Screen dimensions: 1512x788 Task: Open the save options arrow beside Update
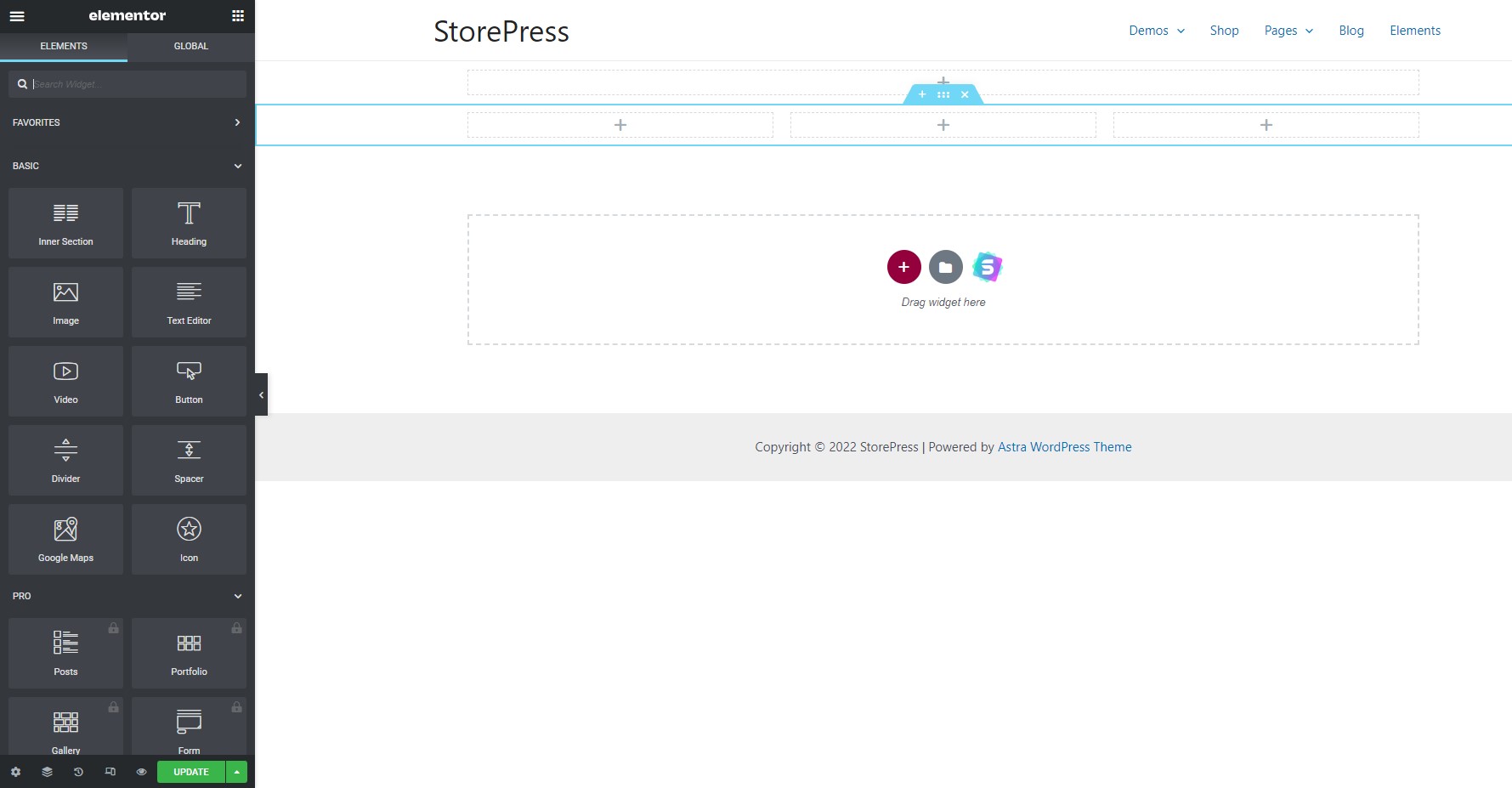pos(236,772)
